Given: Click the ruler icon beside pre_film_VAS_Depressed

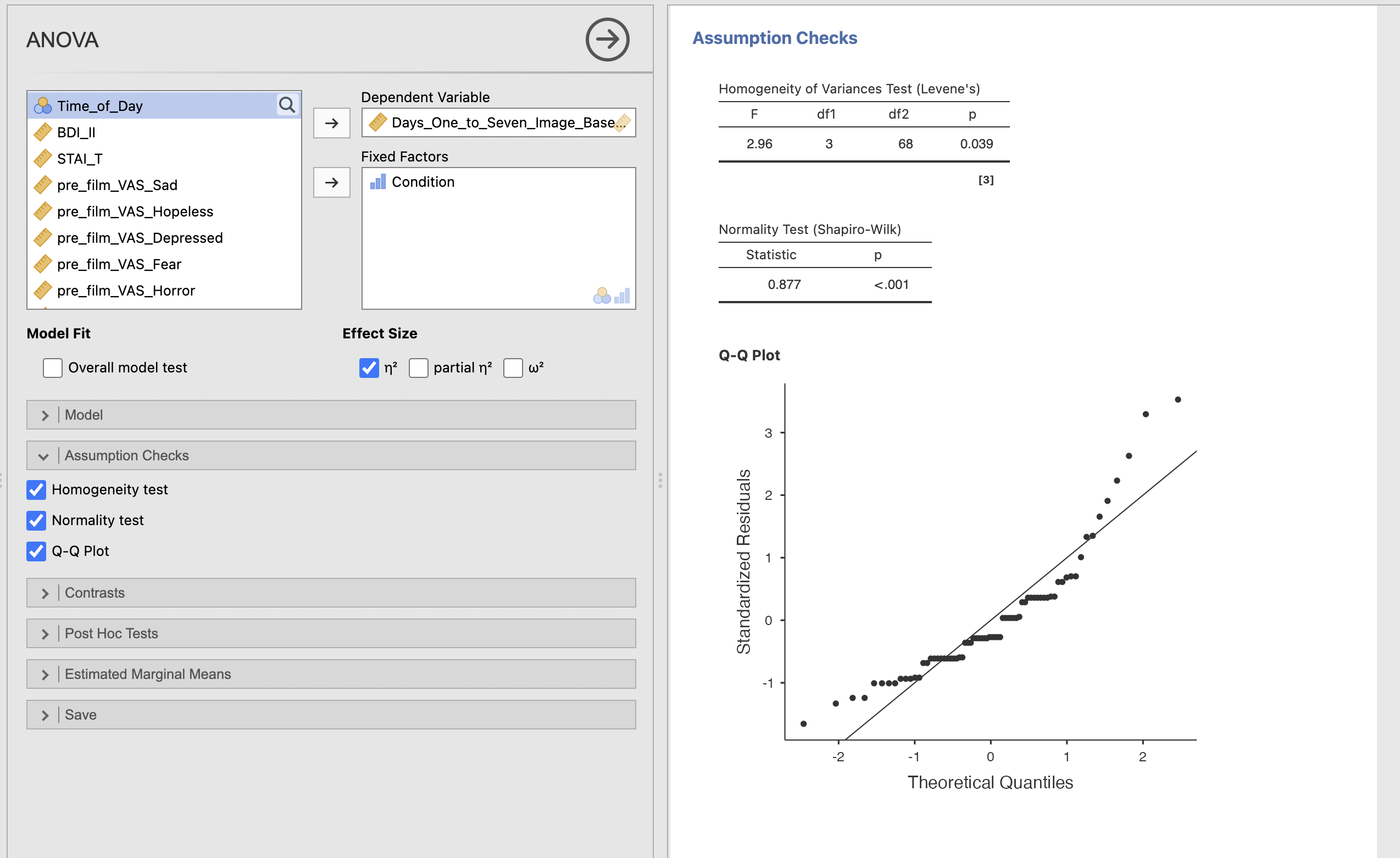Looking at the screenshot, I should (x=43, y=238).
